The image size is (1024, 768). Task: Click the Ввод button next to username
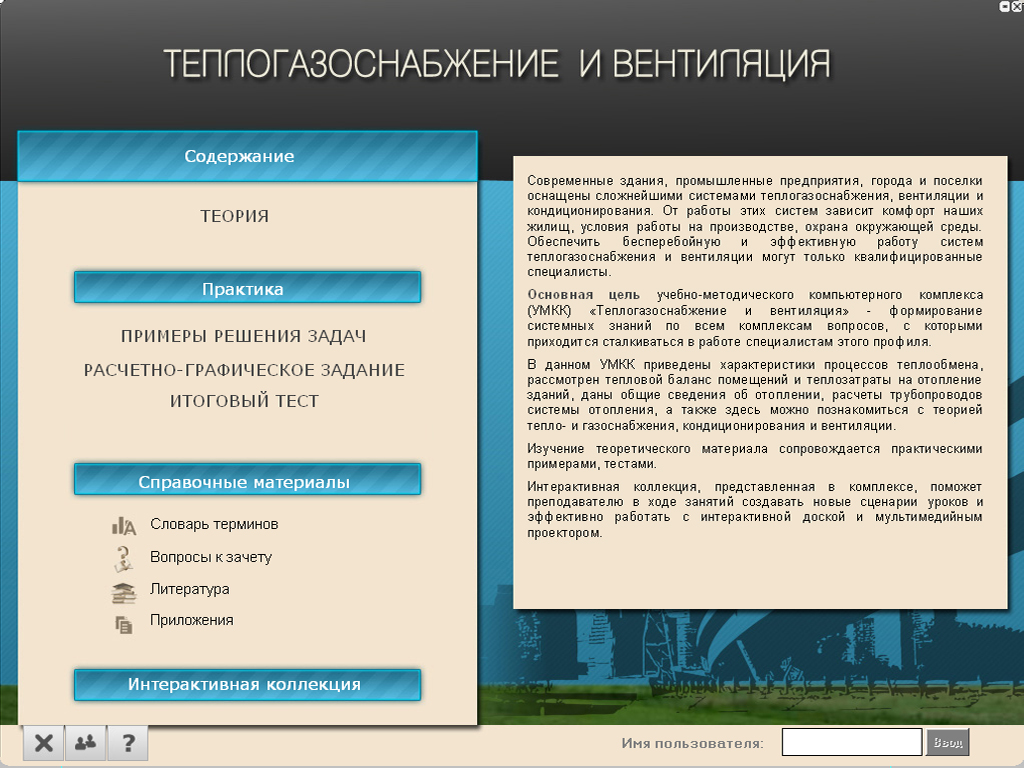[x=947, y=742]
